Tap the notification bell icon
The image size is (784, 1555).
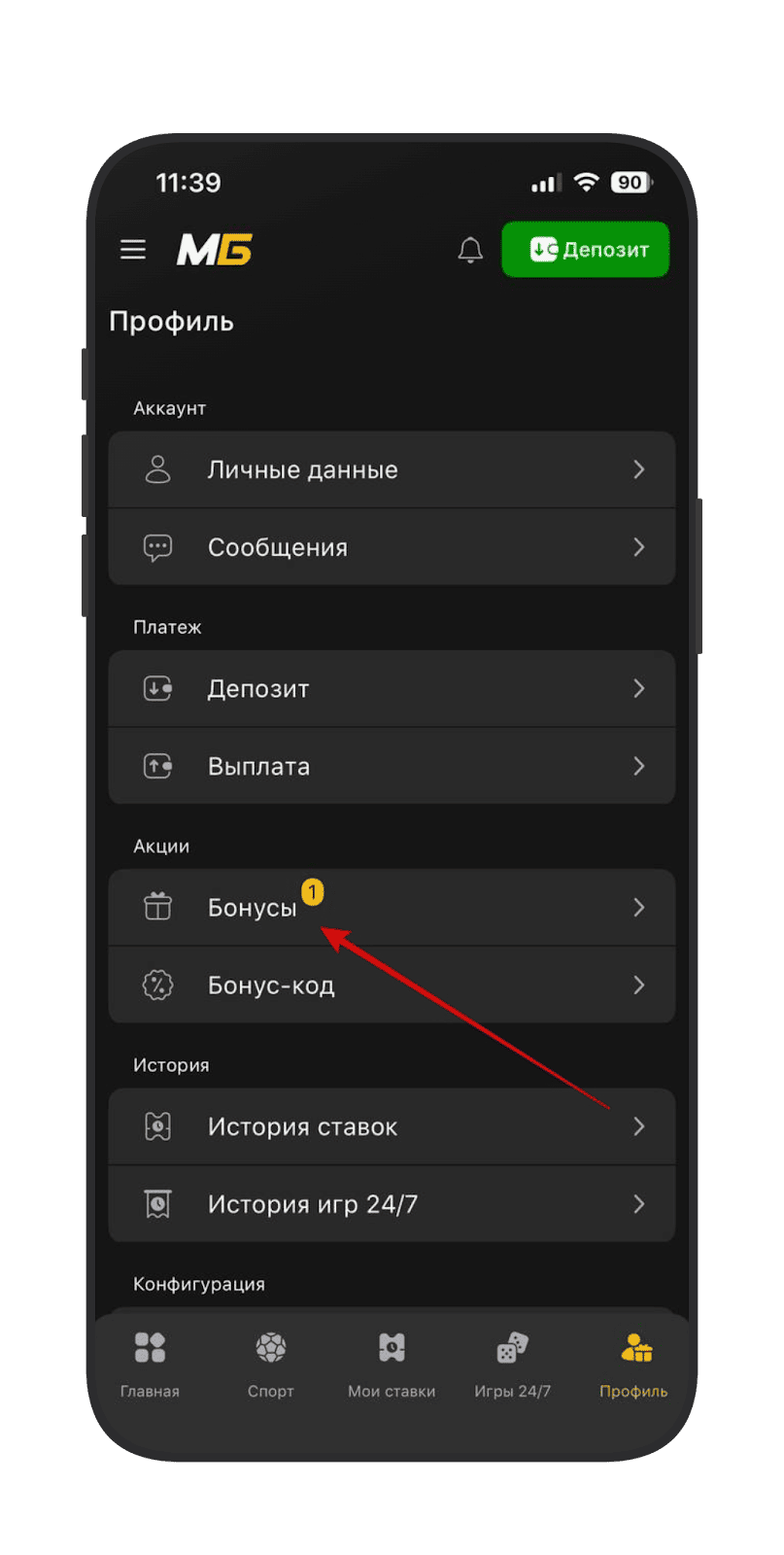(470, 250)
